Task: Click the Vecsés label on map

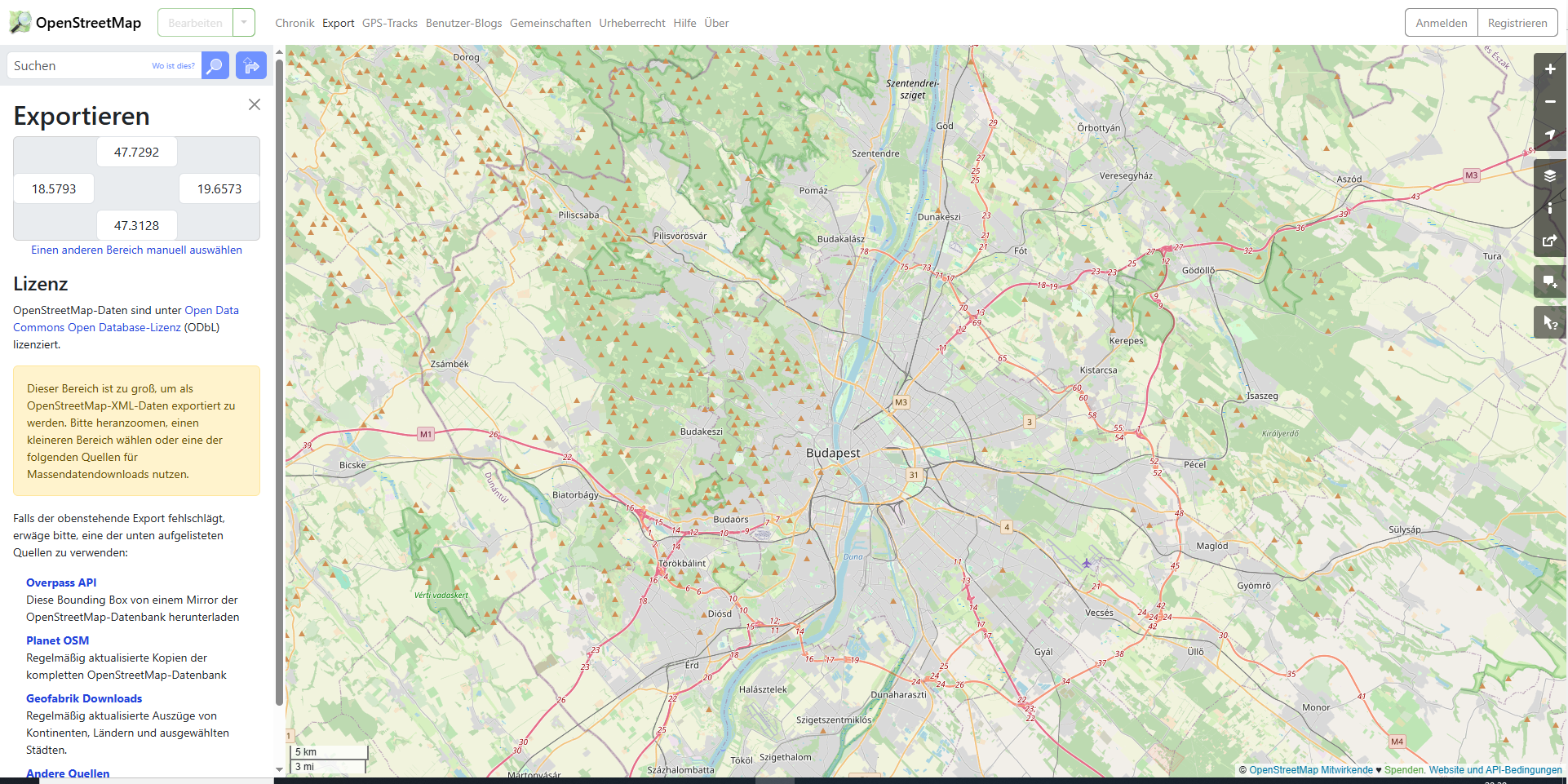Action: (1099, 613)
